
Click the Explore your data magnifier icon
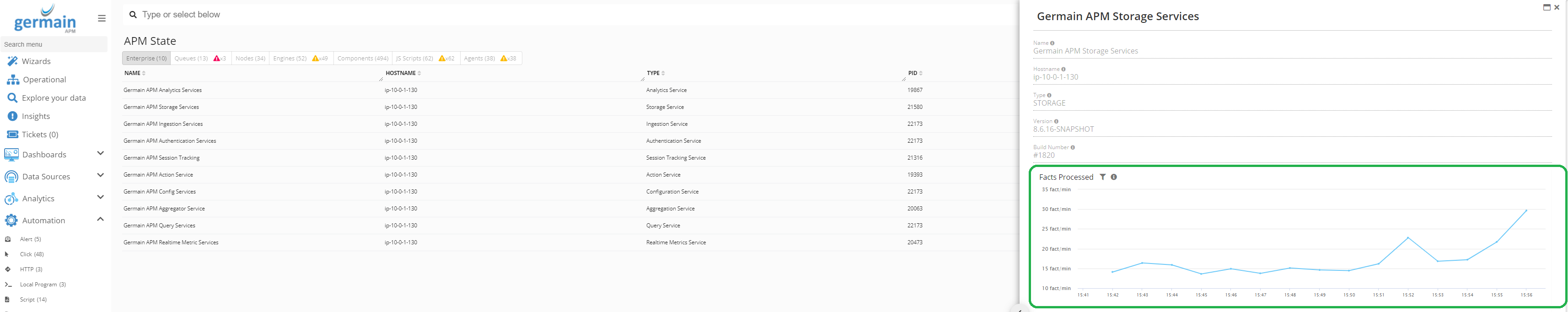pyautogui.click(x=12, y=97)
